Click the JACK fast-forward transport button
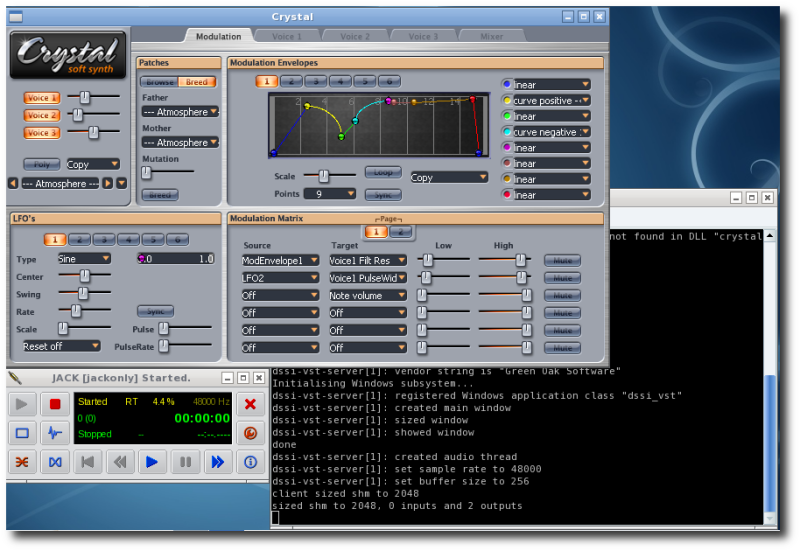The image size is (800, 551). tap(216, 462)
